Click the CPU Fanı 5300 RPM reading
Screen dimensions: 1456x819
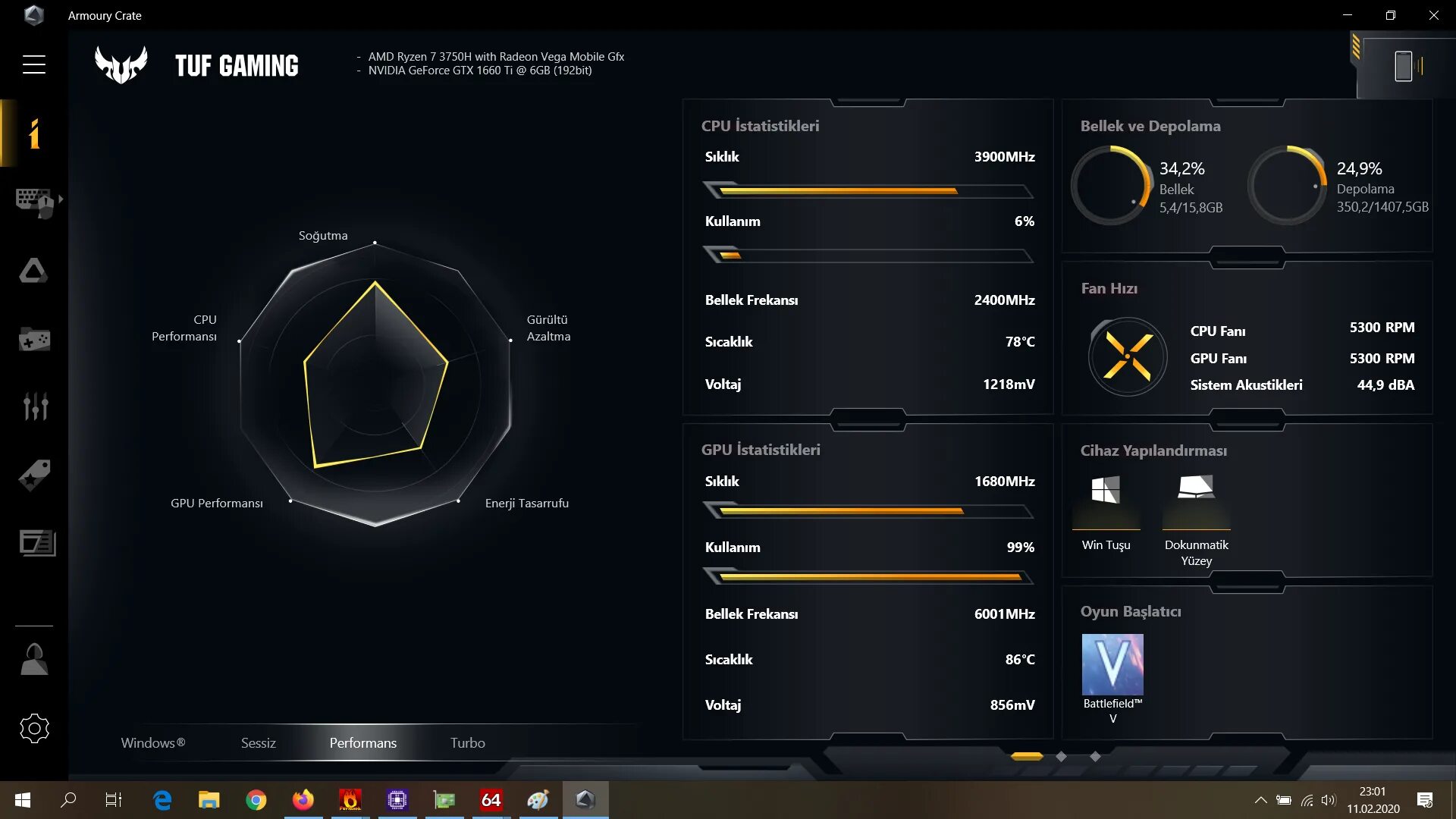(x=1382, y=328)
